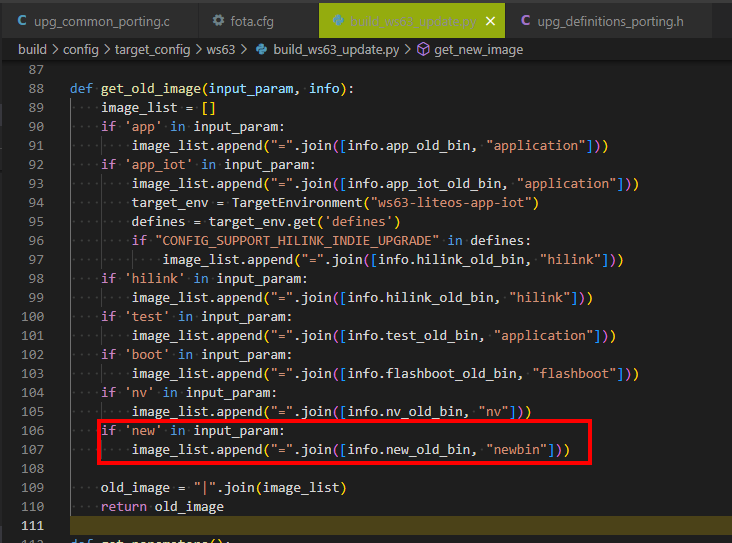Click 'info.hilink_old_bin' on line 97
Screen dimensions: 732x543
(451, 260)
